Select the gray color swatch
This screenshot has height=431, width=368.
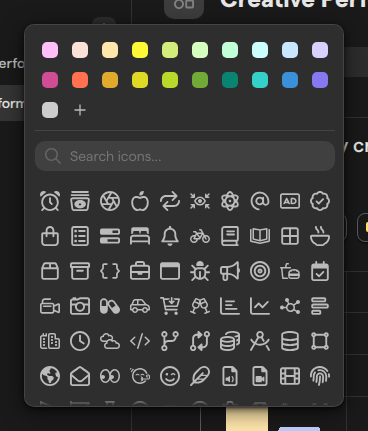pos(50,110)
